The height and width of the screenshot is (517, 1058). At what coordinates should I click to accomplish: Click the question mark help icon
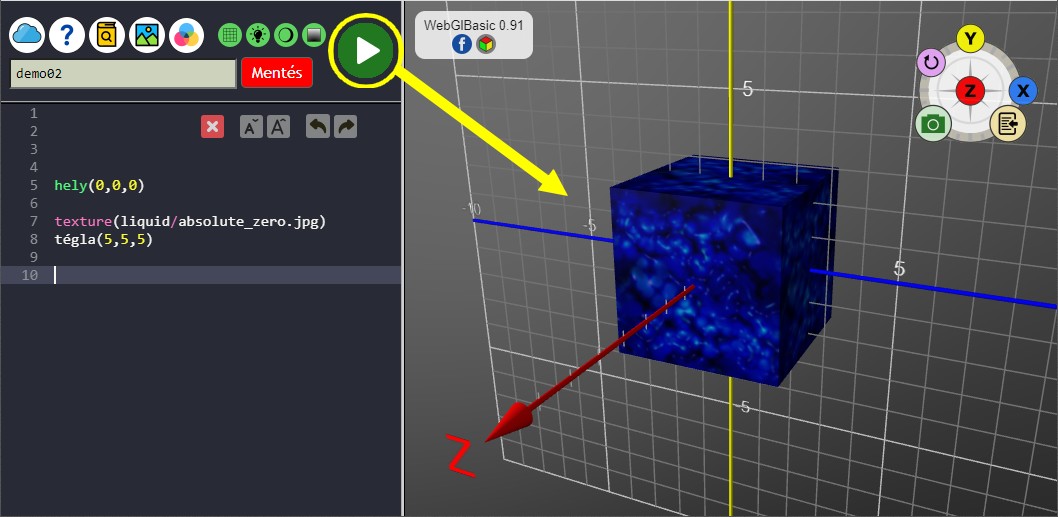pyautogui.click(x=67, y=35)
